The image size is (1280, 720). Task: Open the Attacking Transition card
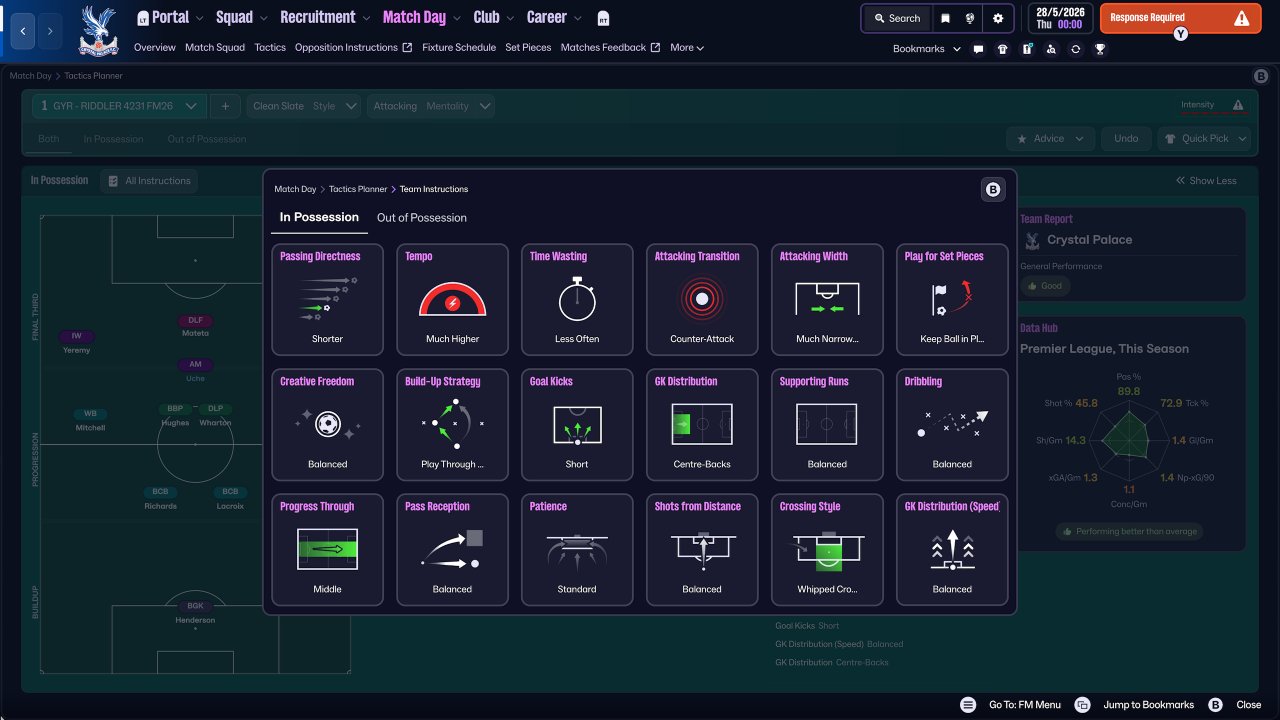pos(702,299)
